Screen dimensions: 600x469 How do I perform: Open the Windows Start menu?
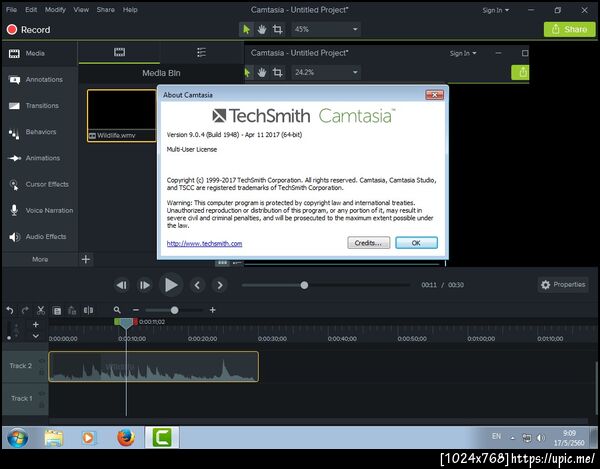[x=17, y=437]
